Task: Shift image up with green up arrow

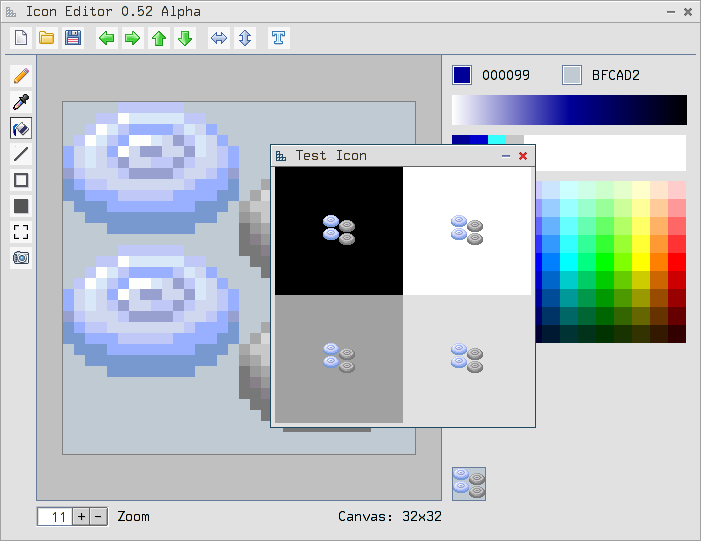Action: click(158, 38)
